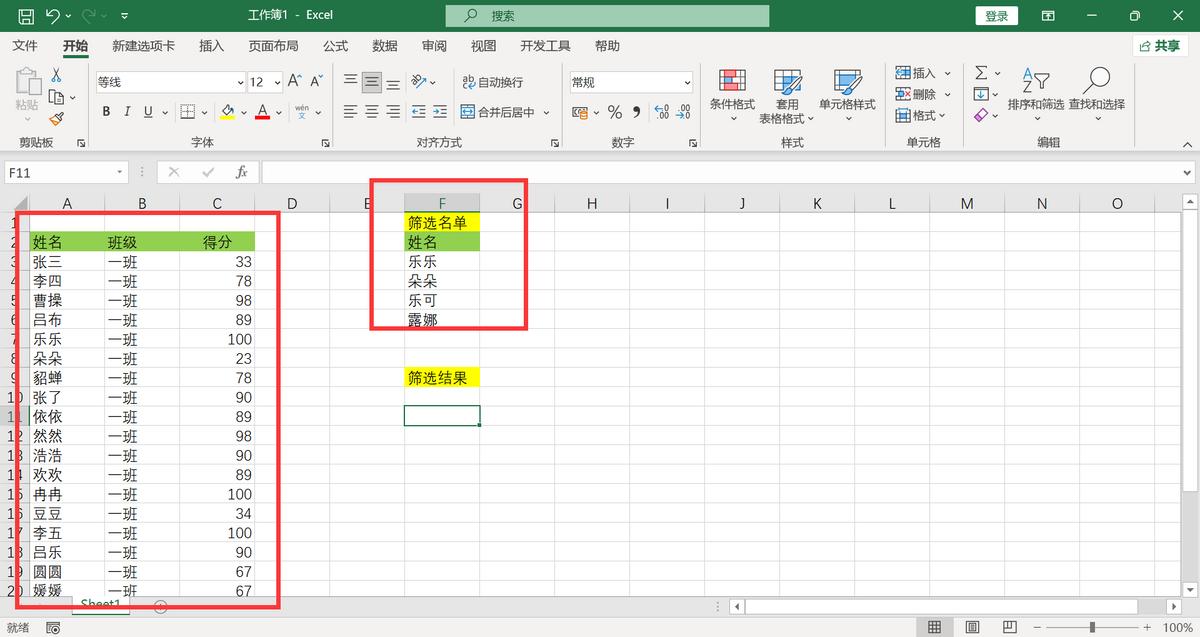Click the 登录 sign-in button

pos(996,16)
